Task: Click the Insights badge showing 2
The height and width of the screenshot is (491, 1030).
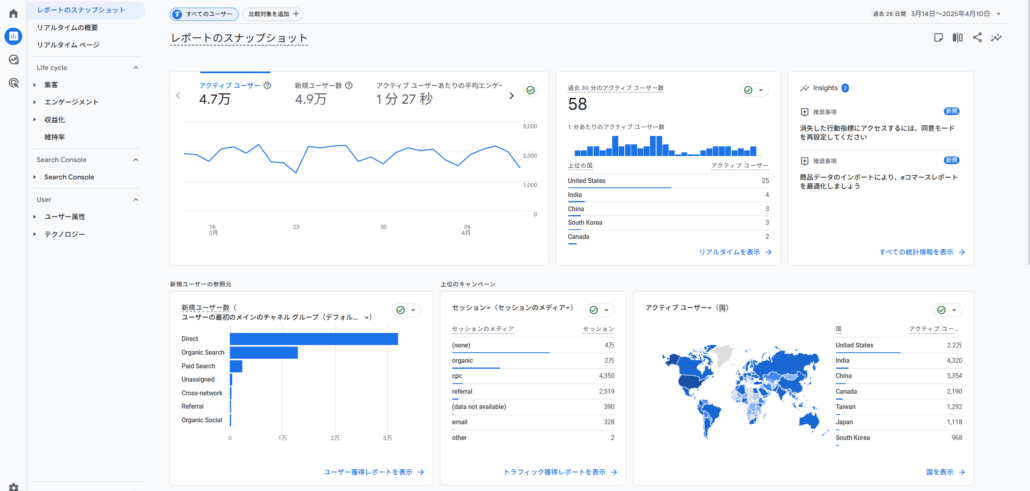Action: [845, 87]
